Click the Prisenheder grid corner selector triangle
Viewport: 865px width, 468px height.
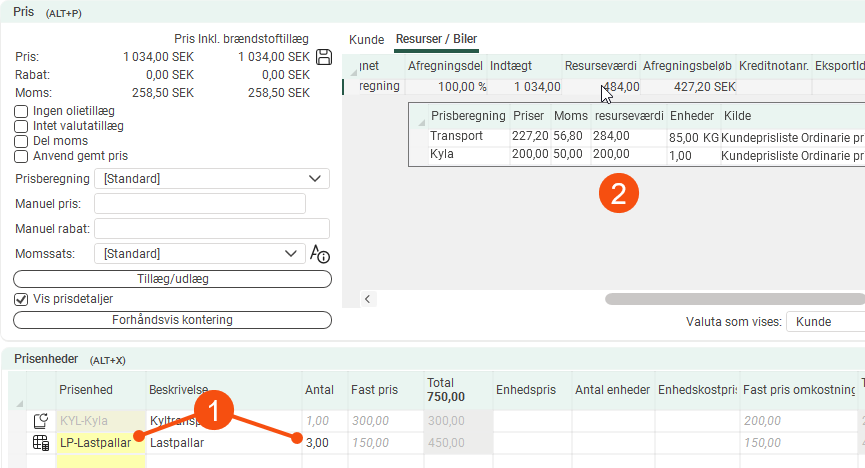[x=20, y=403]
